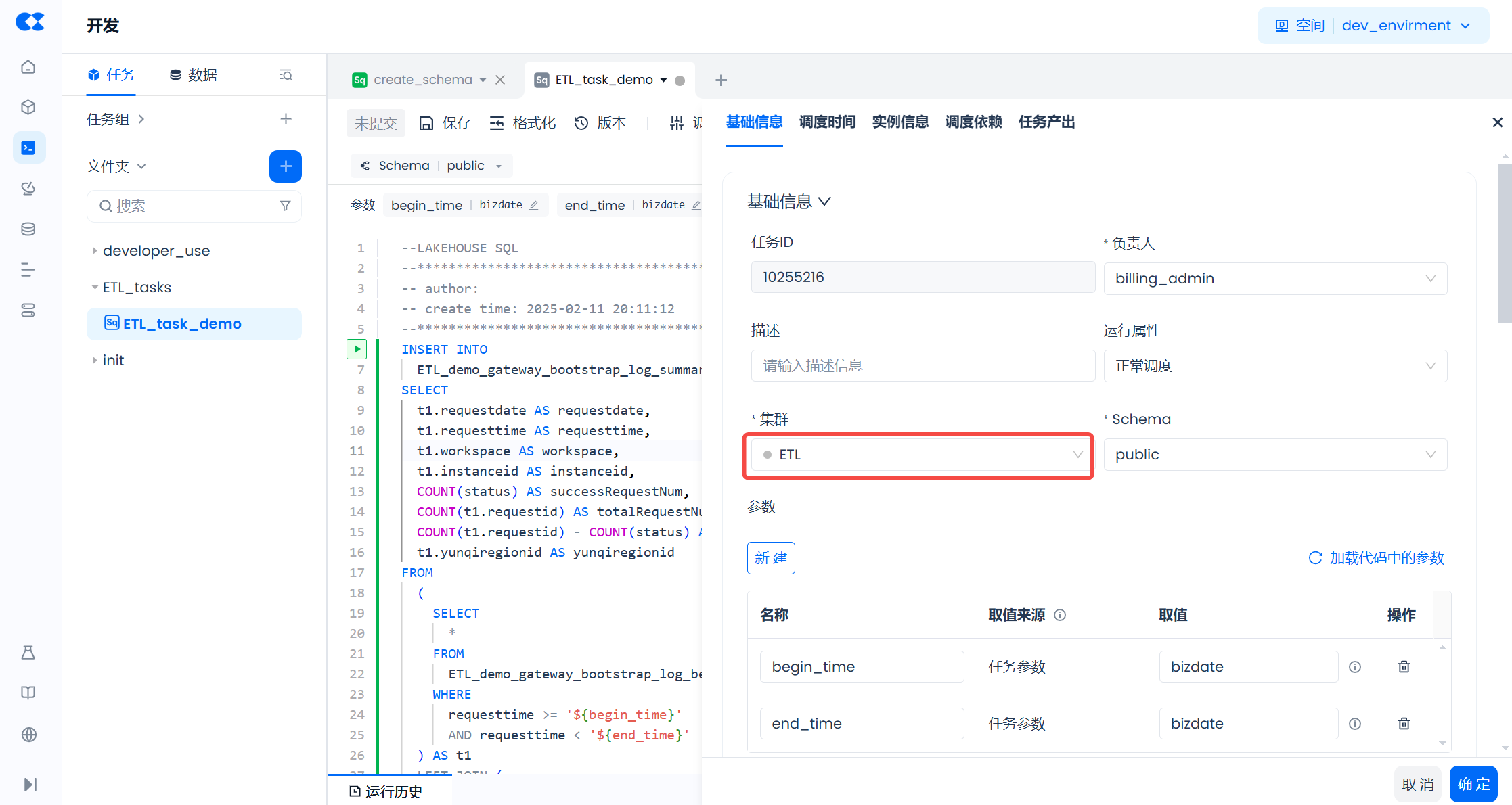Delete the begin_time parameter row
Image resolution: width=1512 pixels, height=805 pixels.
(x=1404, y=667)
